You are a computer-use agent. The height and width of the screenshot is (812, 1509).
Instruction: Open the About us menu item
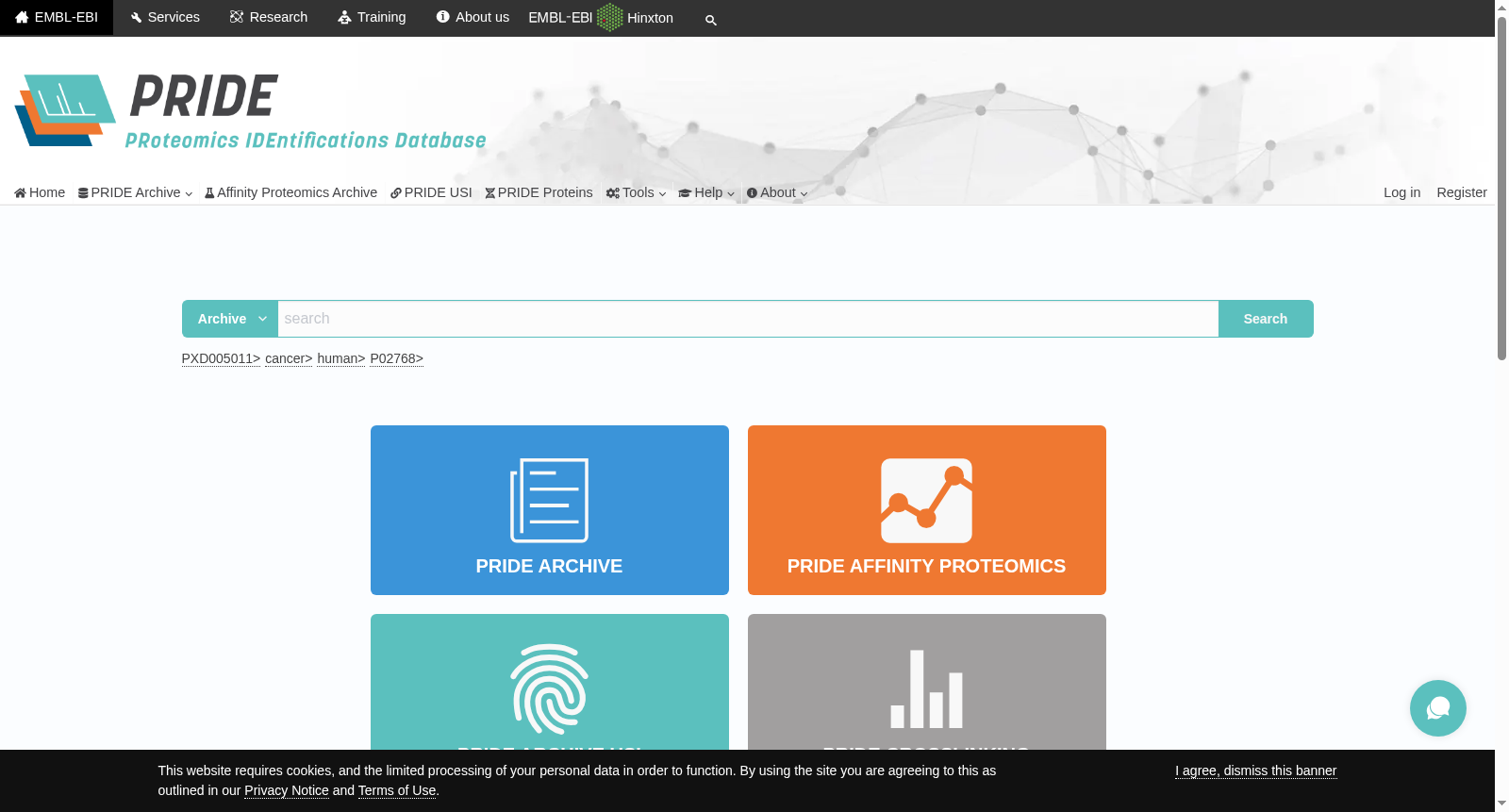473,17
